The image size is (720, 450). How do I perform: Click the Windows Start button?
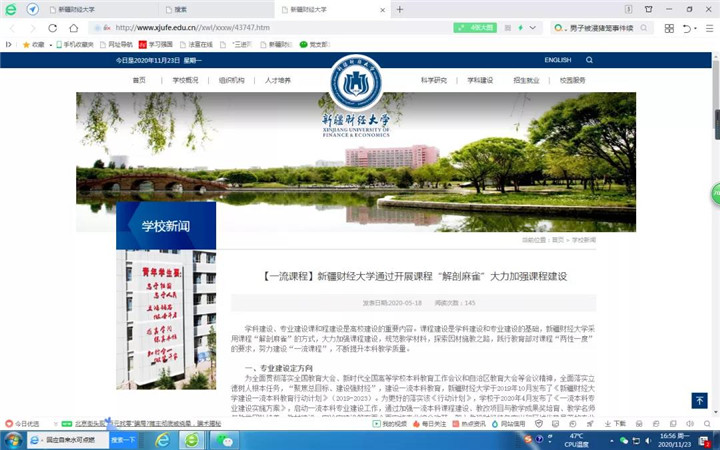point(14,439)
